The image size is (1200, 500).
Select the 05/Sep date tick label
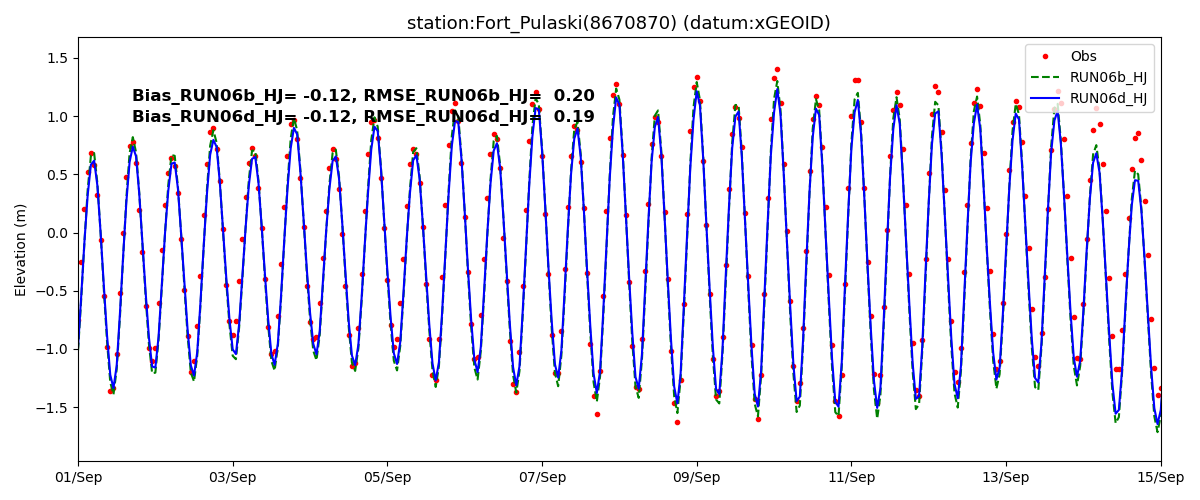(387, 477)
